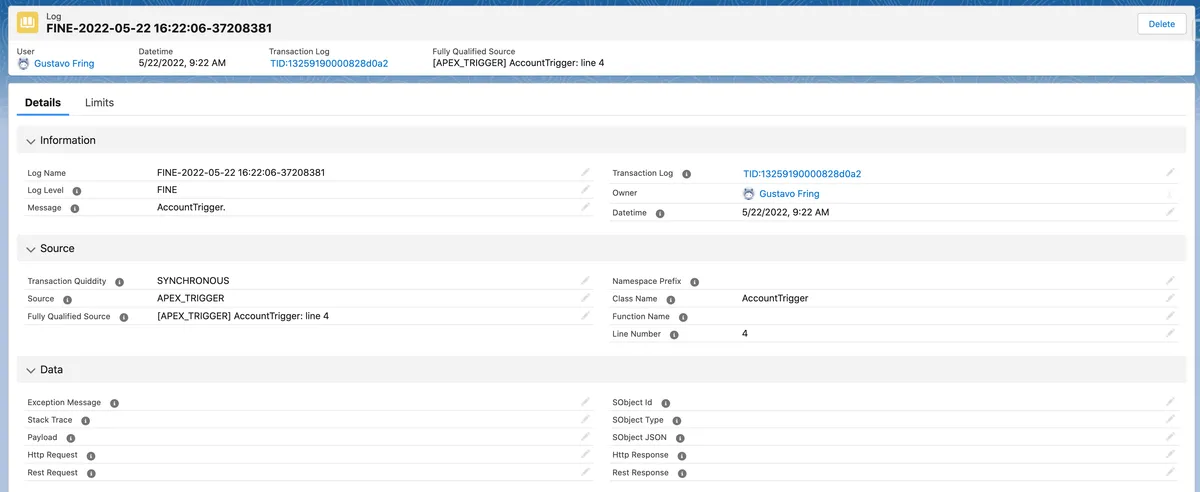The image size is (1200, 492).
Task: Click the yellow Log record icon
Action: tap(28, 23)
